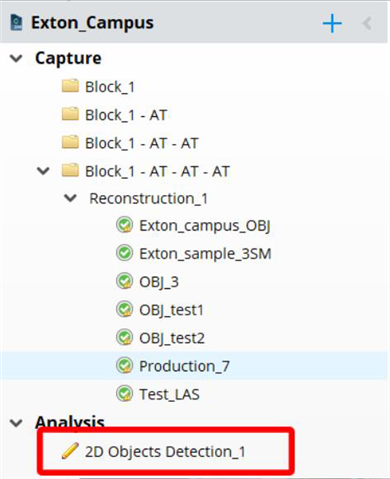Collapse the panel with the left chevron
Image resolution: width=390 pixels, height=479 pixels.
(x=367, y=24)
